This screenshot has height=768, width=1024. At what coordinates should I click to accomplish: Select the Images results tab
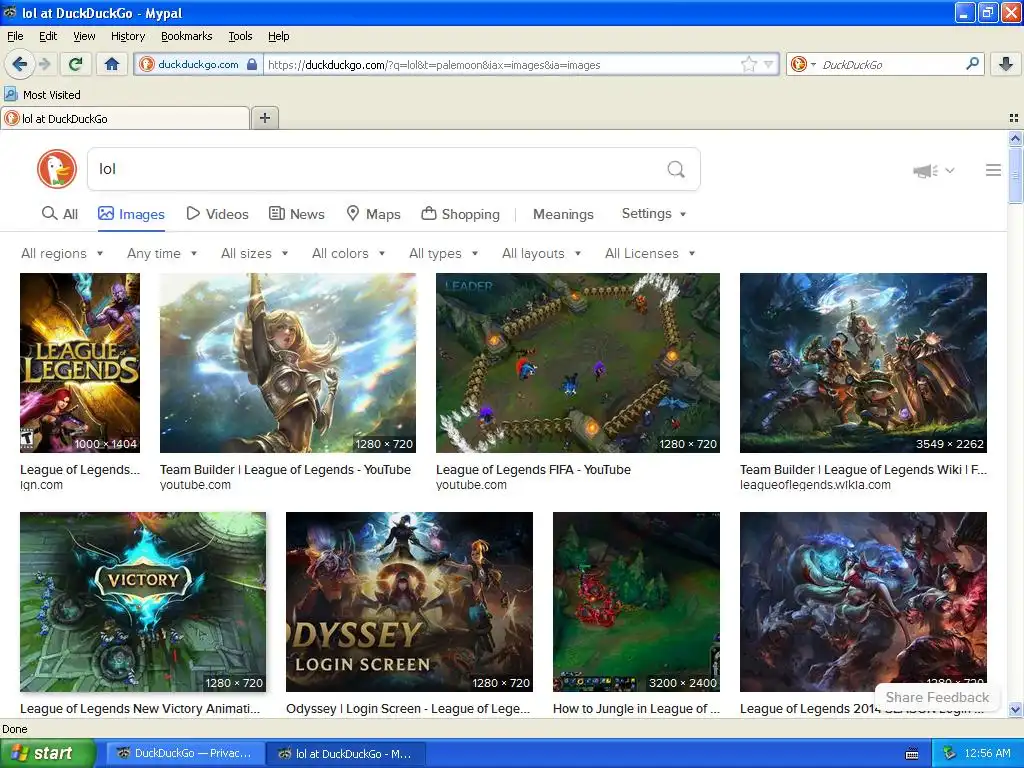131,214
